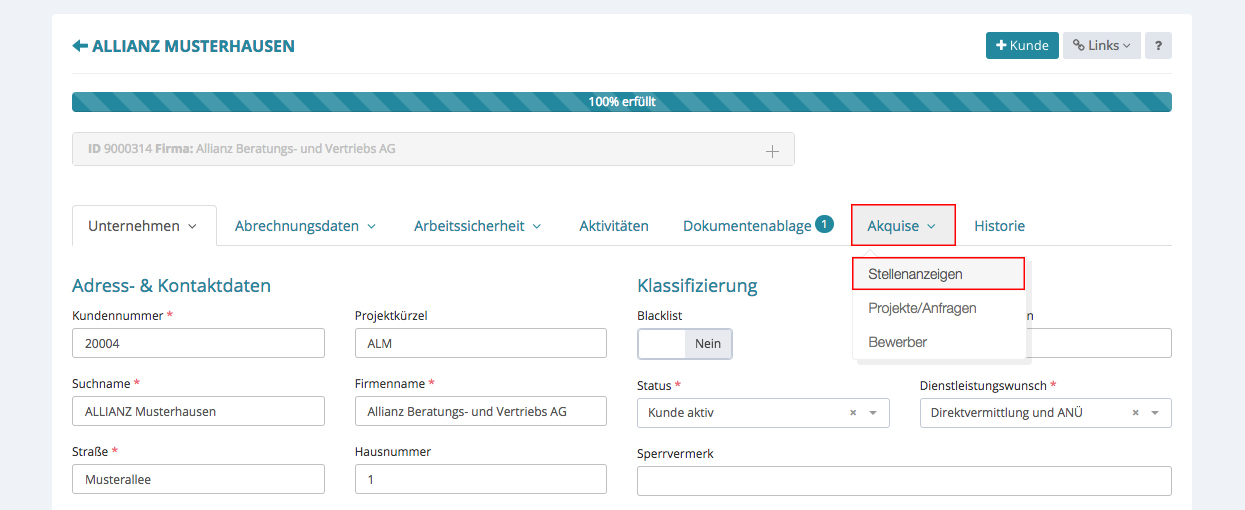Image resolution: width=1245 pixels, height=510 pixels.
Task: Open the Aktivitäten tab
Action: pyautogui.click(x=614, y=226)
